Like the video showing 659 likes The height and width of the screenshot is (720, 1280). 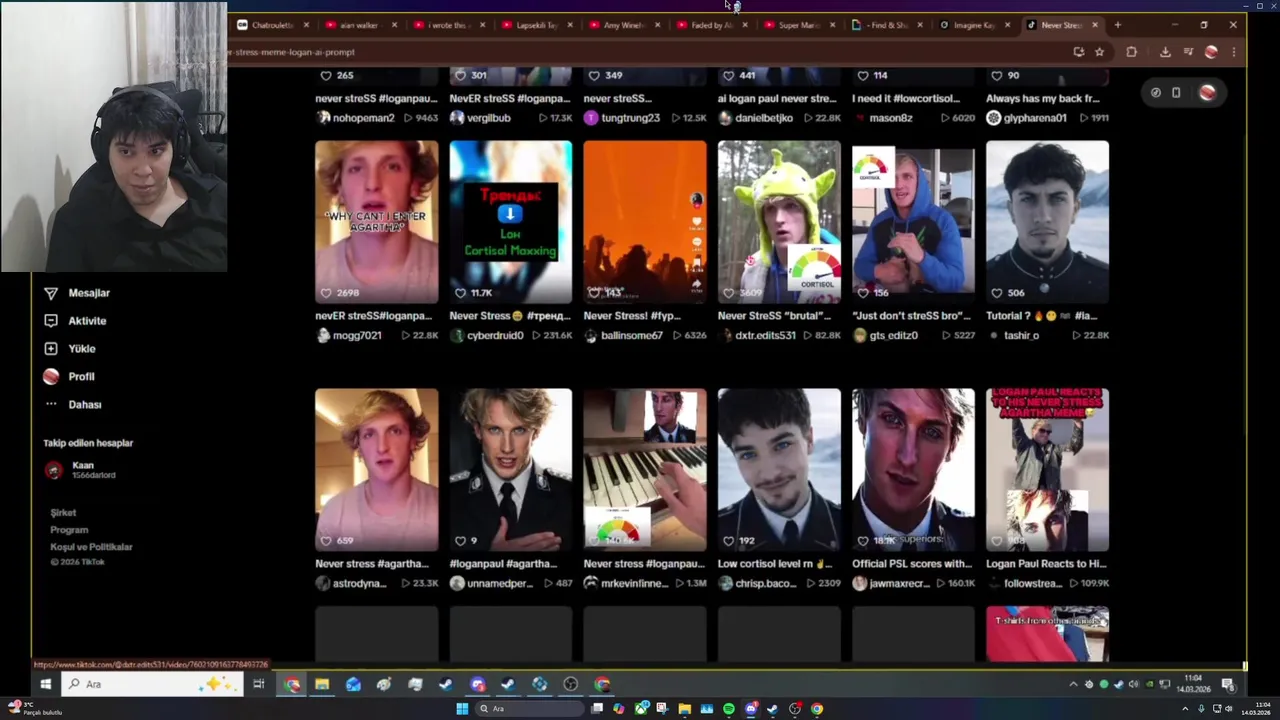pyautogui.click(x=326, y=541)
